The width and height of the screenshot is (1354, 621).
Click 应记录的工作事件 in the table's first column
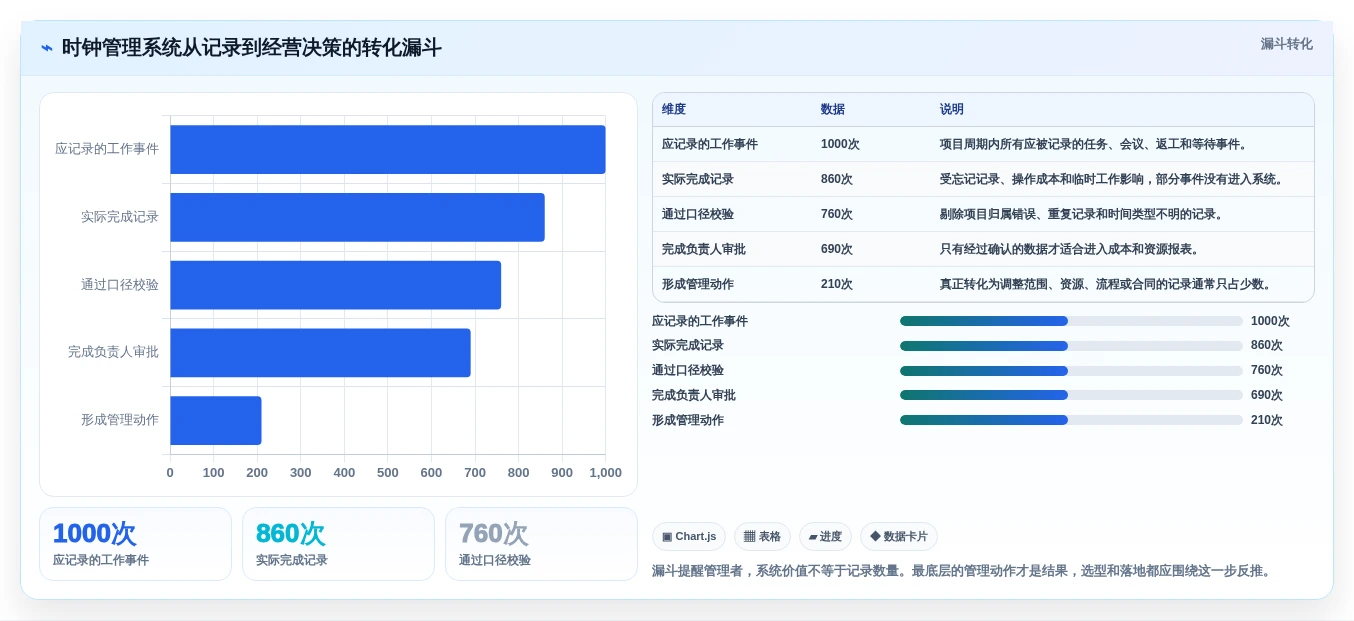710,144
